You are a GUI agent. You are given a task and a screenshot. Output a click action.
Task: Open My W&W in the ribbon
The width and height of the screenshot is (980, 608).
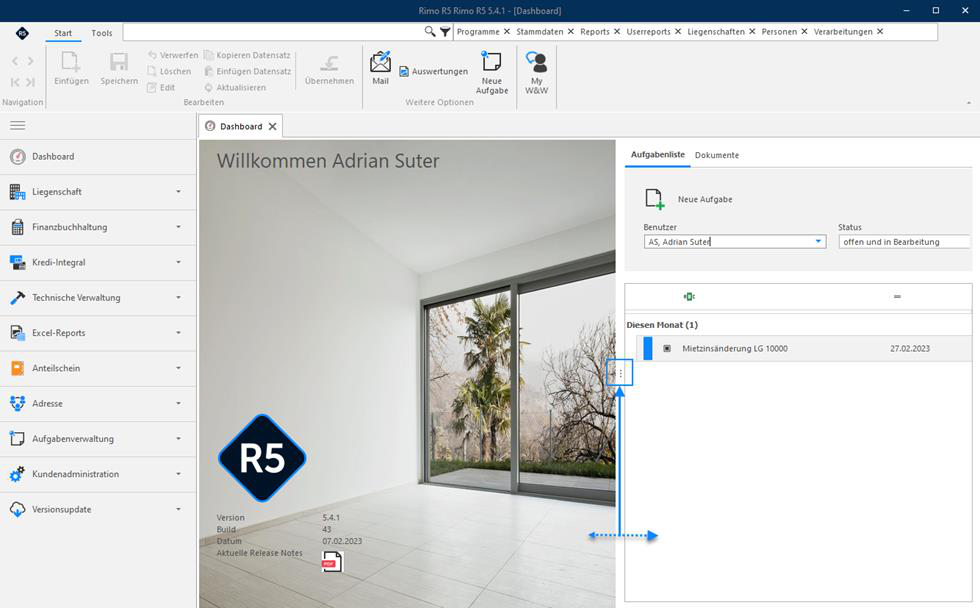tap(536, 72)
